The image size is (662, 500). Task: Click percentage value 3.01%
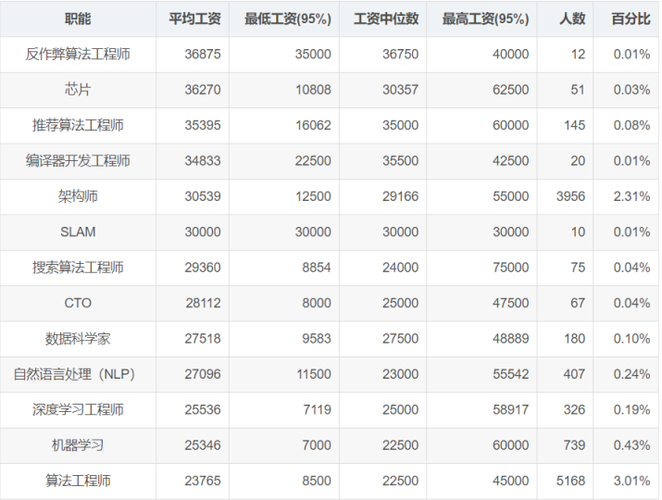tap(632, 481)
